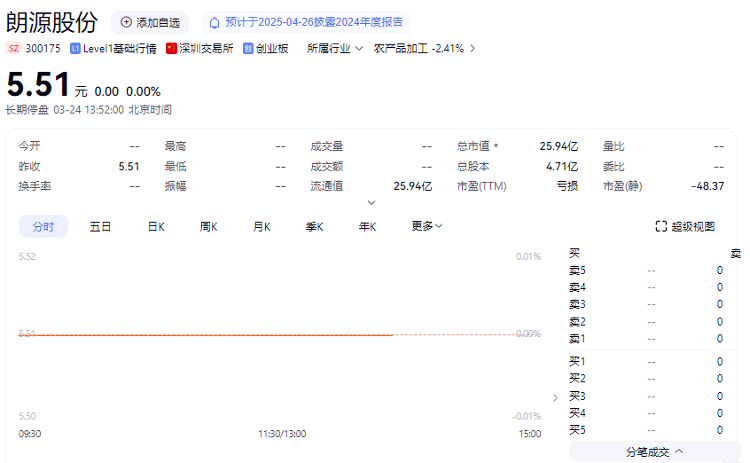This screenshot has width=750, height=463.
Task: Click the 买5 order book row
Action: 646,430
